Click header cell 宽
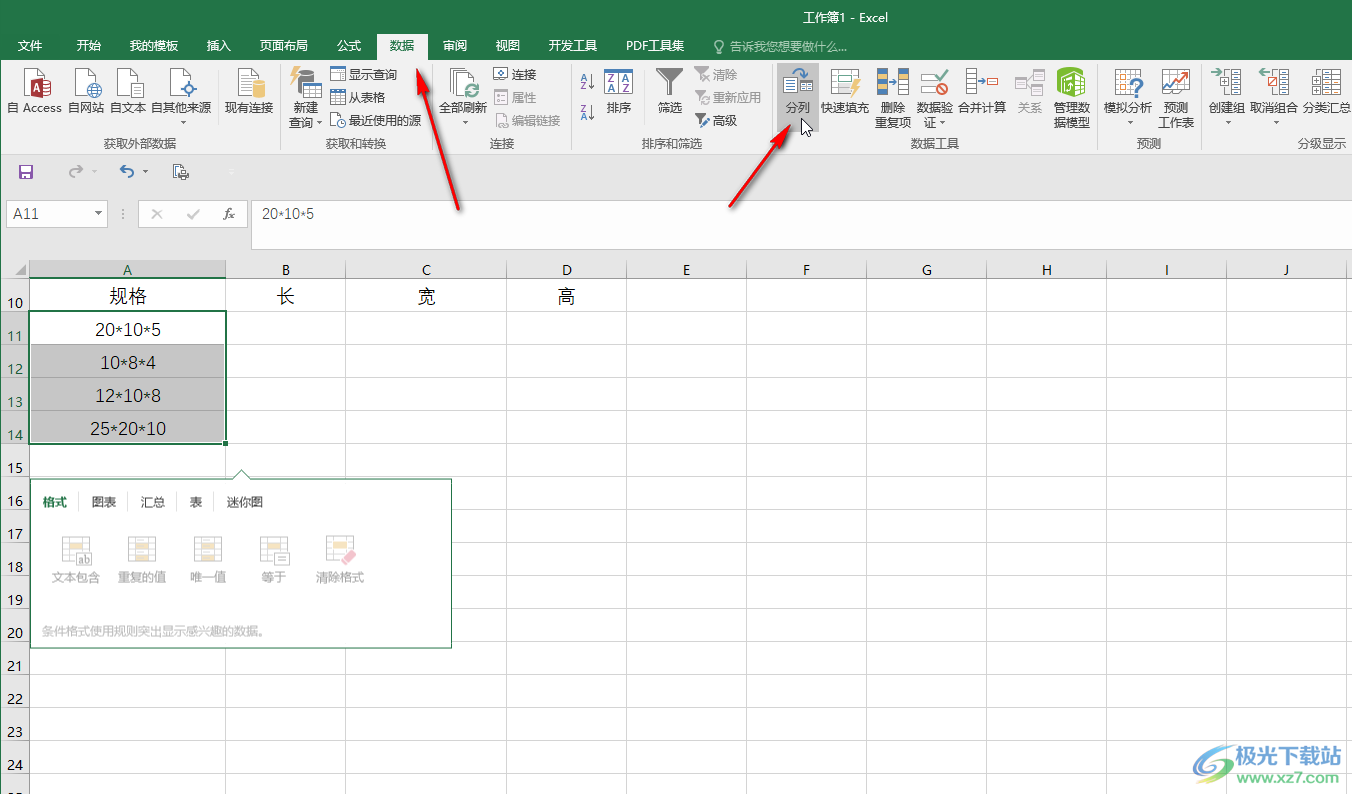1352x794 pixels. (x=426, y=296)
